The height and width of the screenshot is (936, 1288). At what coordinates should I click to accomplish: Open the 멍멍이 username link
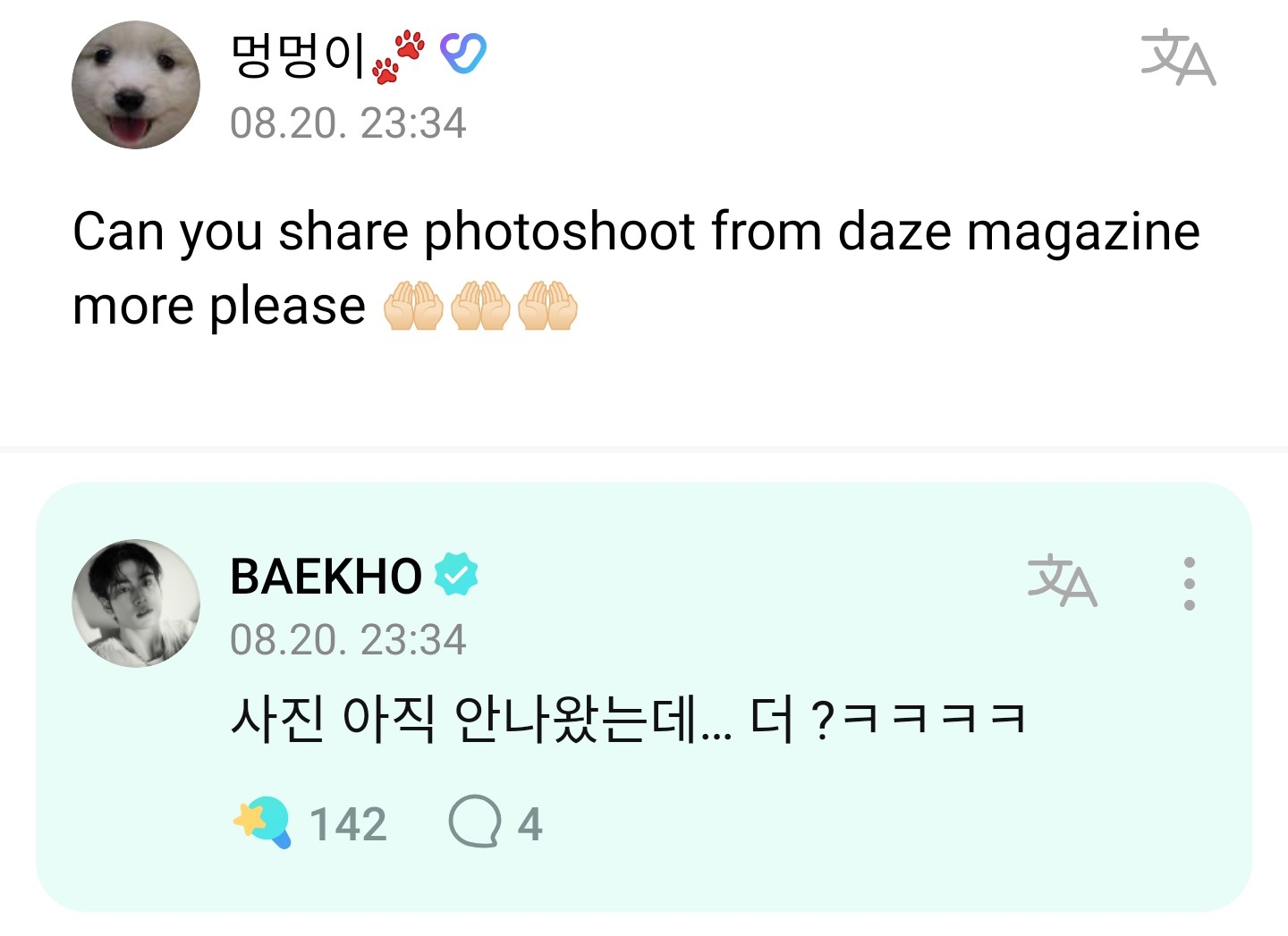click(299, 55)
